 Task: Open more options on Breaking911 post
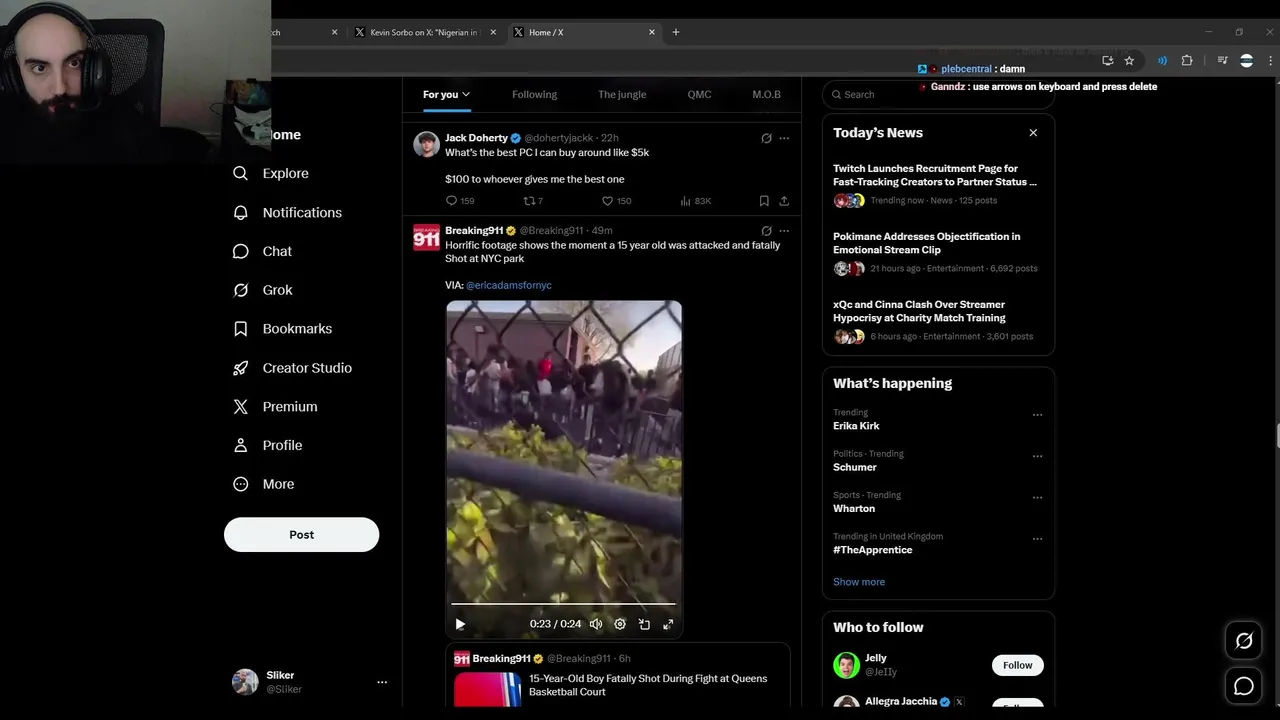(784, 231)
